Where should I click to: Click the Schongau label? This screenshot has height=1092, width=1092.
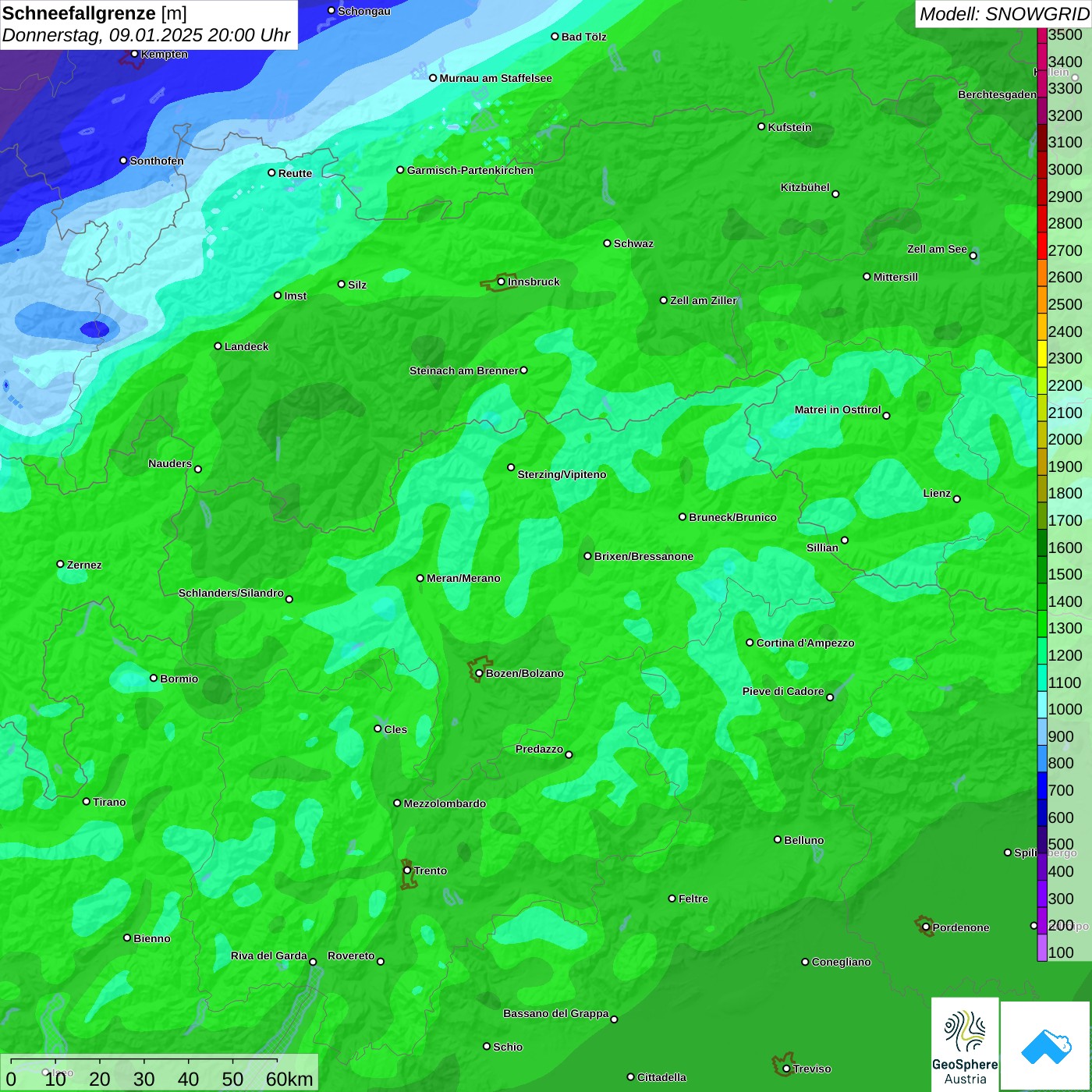363,11
